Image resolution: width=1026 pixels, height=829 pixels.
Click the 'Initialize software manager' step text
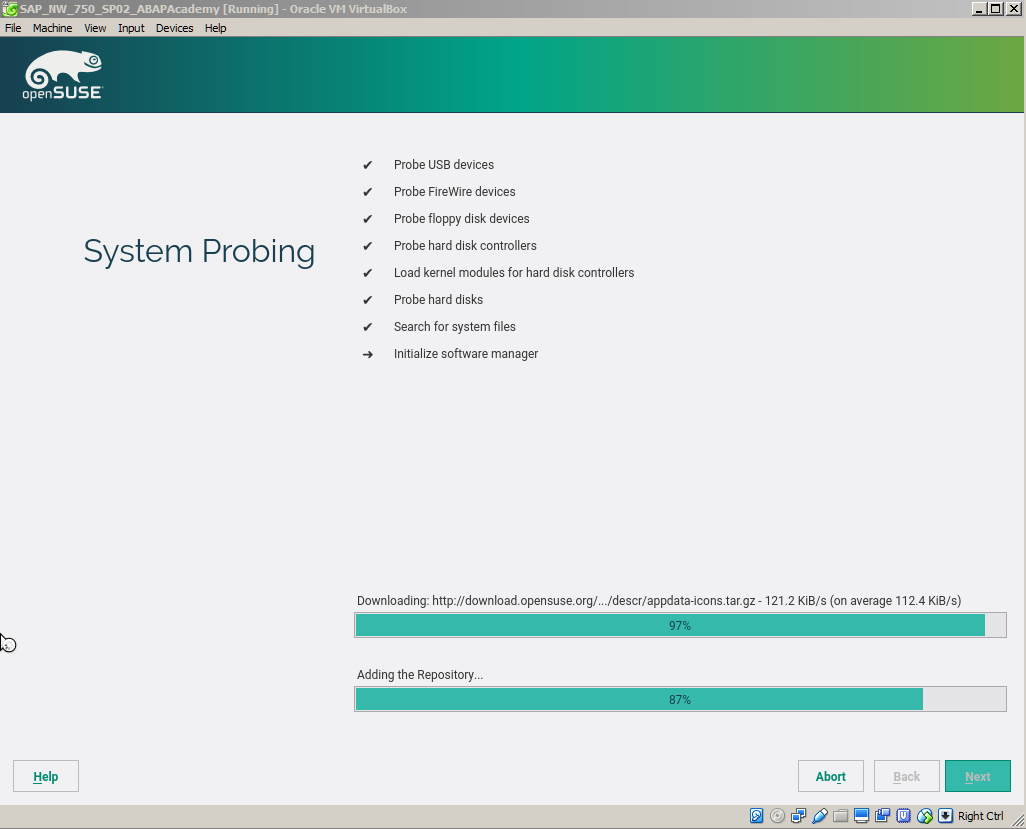(466, 354)
